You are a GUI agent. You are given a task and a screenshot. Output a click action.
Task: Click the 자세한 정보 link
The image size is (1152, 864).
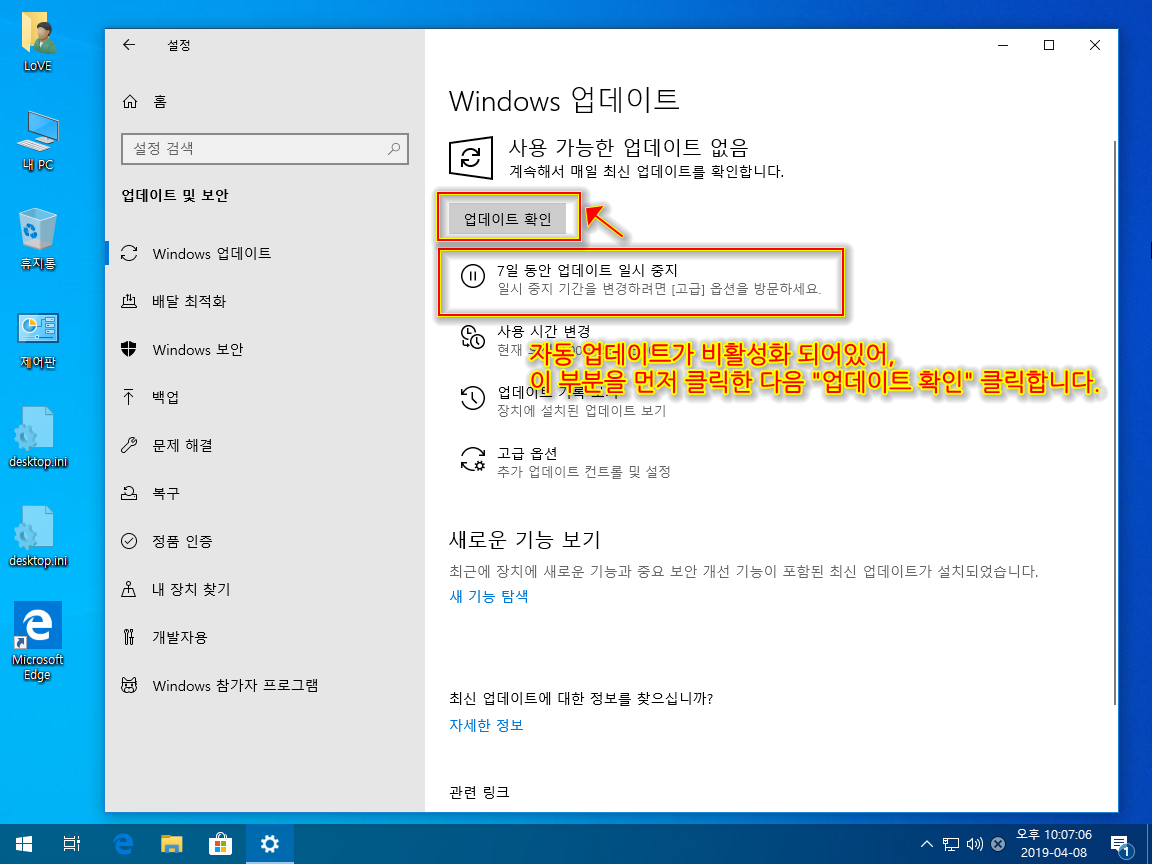pyautogui.click(x=486, y=725)
